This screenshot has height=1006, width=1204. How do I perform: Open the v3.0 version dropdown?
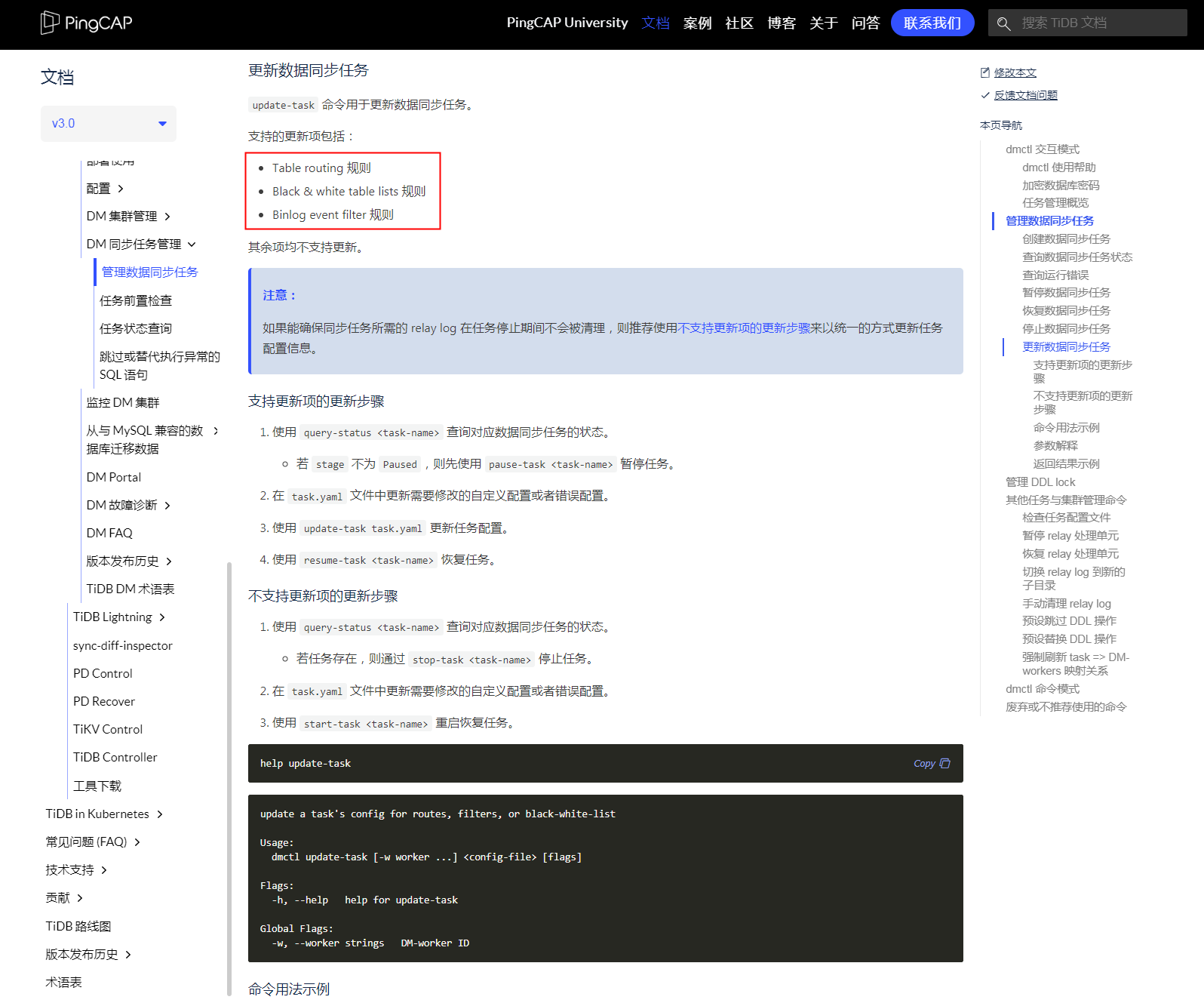pos(109,124)
